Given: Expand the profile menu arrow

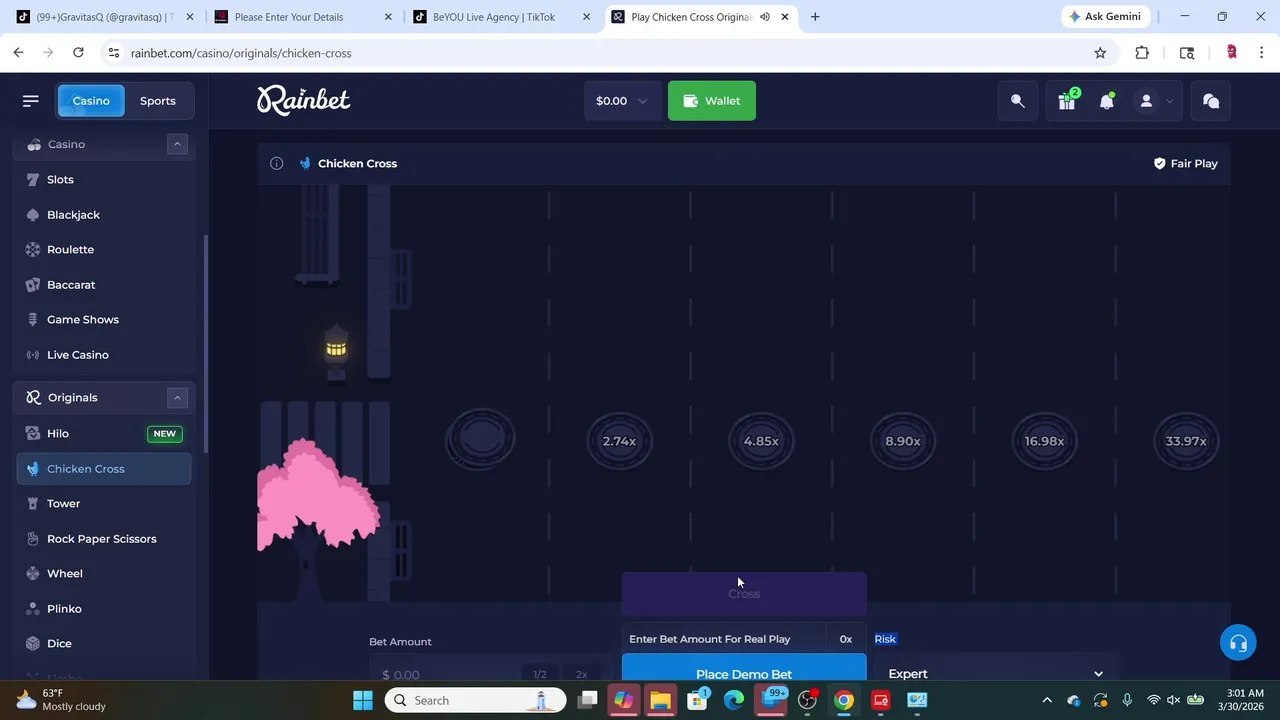Looking at the screenshot, I should (1169, 101).
